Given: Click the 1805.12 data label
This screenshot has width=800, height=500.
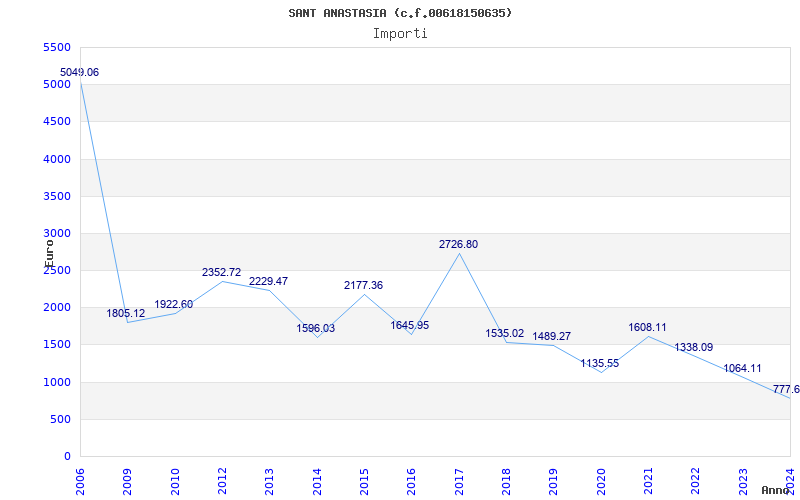Looking at the screenshot, I should coord(126,314).
